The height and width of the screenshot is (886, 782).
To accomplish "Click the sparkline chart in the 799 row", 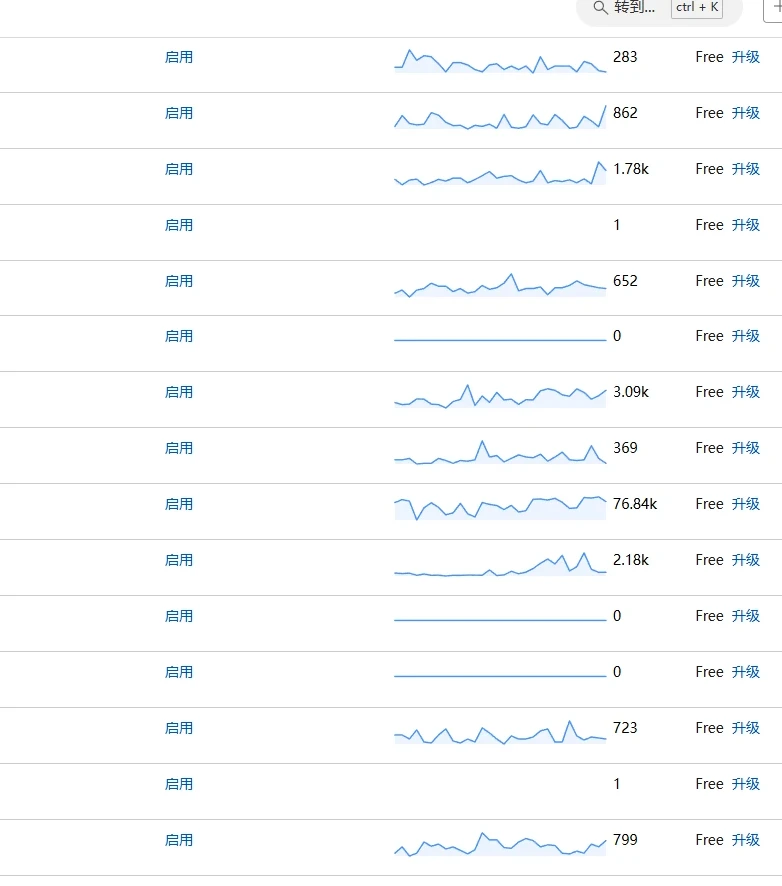I will (x=500, y=845).
